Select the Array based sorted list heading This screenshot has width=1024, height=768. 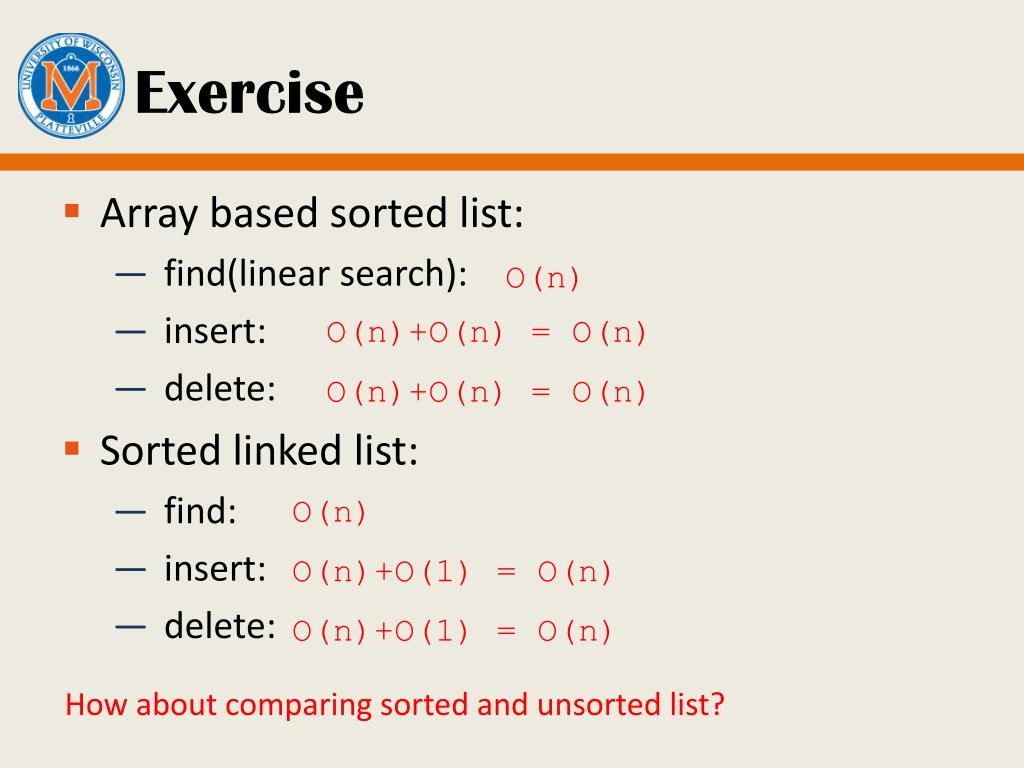coord(312,214)
